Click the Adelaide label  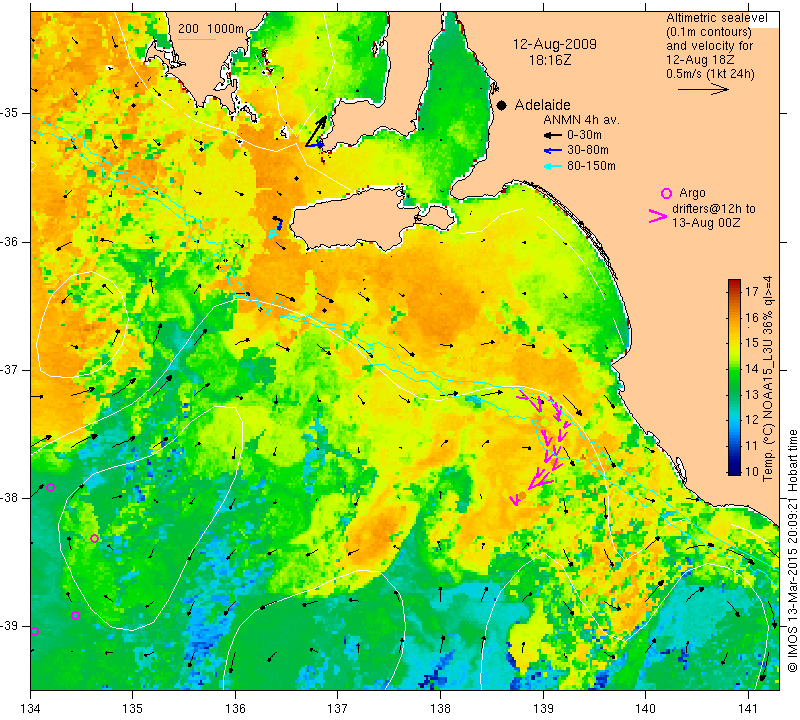(542, 105)
